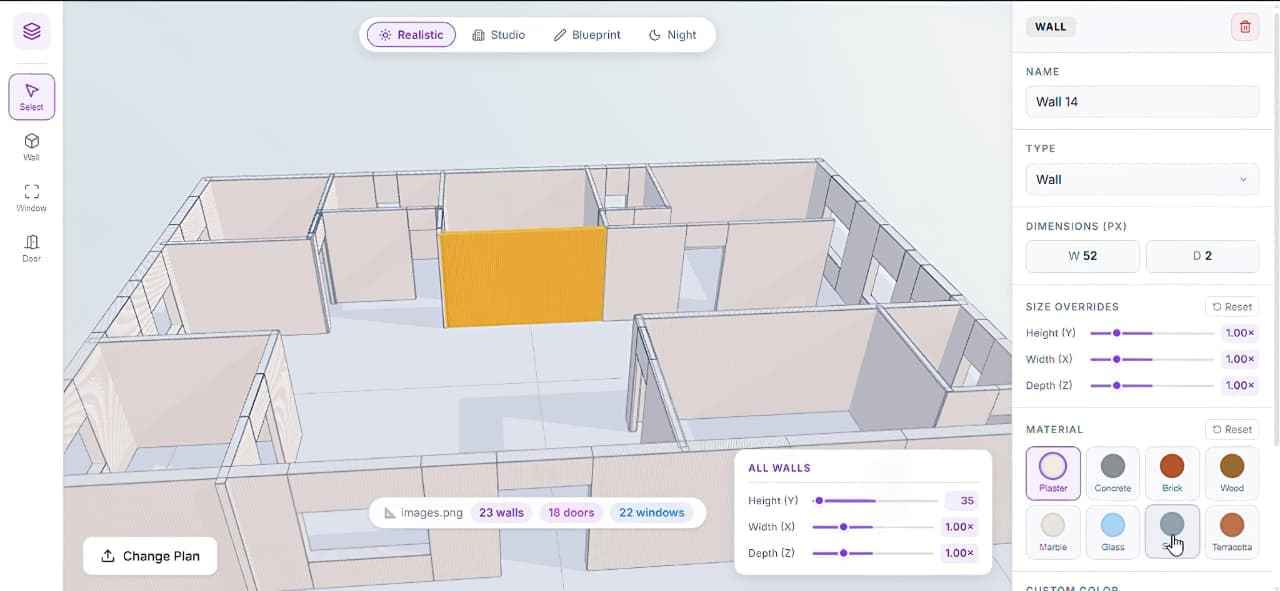Click the Wall 14 name input field
This screenshot has height=591, width=1280.
[x=1142, y=101]
